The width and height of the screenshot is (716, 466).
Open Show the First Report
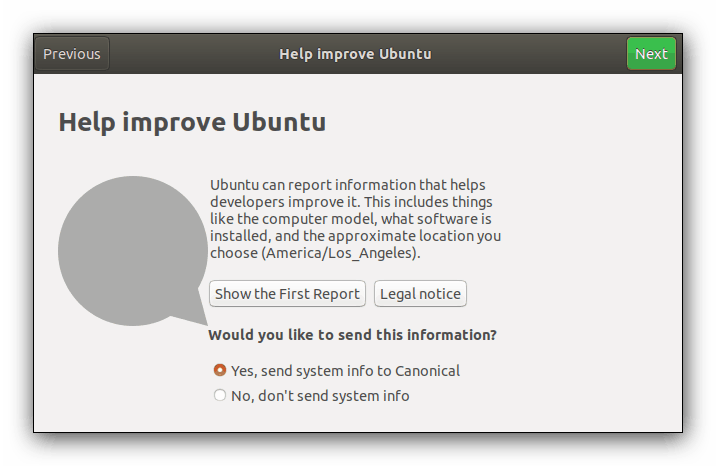(x=287, y=294)
